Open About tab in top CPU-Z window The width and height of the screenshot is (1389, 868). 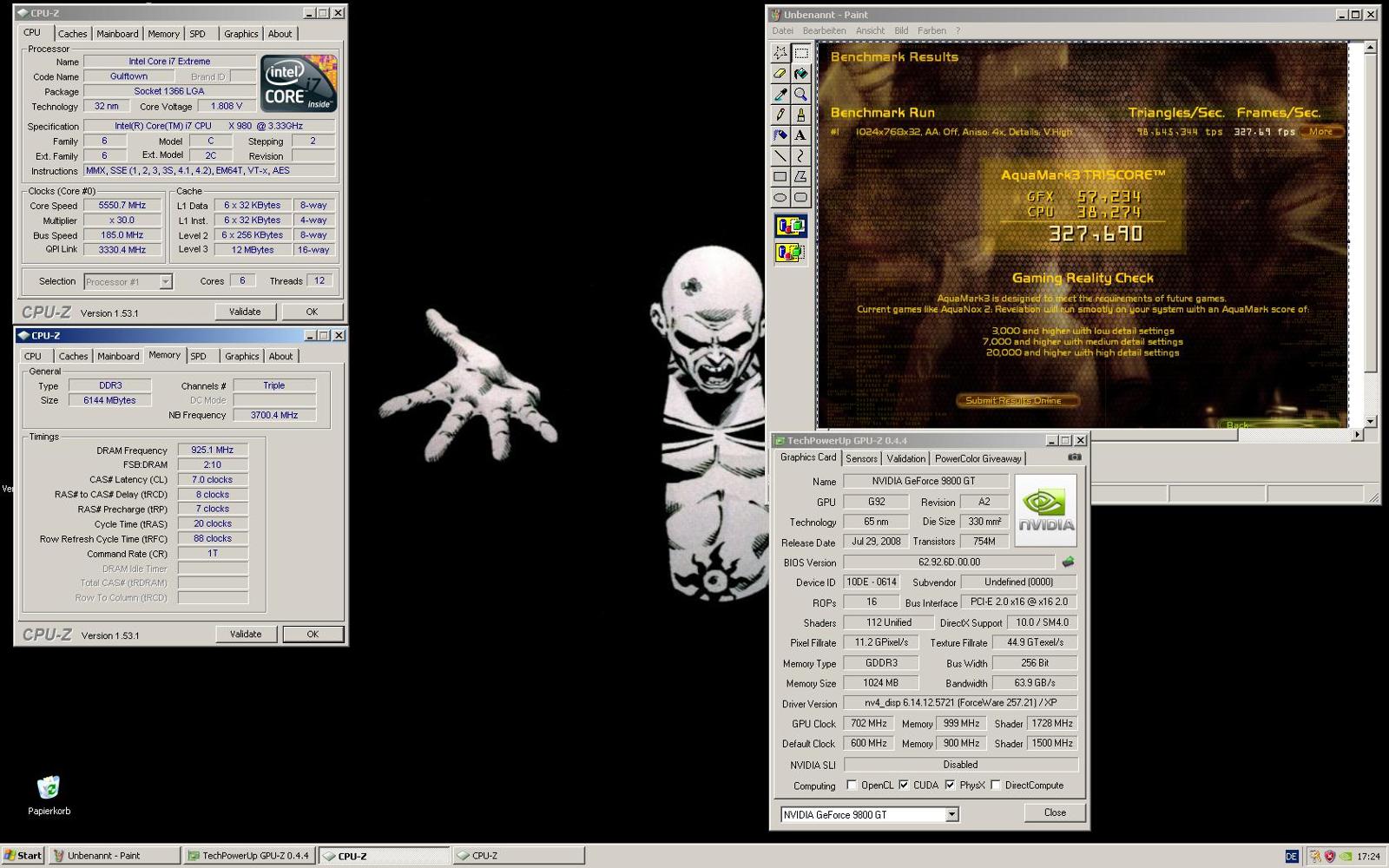pos(280,34)
